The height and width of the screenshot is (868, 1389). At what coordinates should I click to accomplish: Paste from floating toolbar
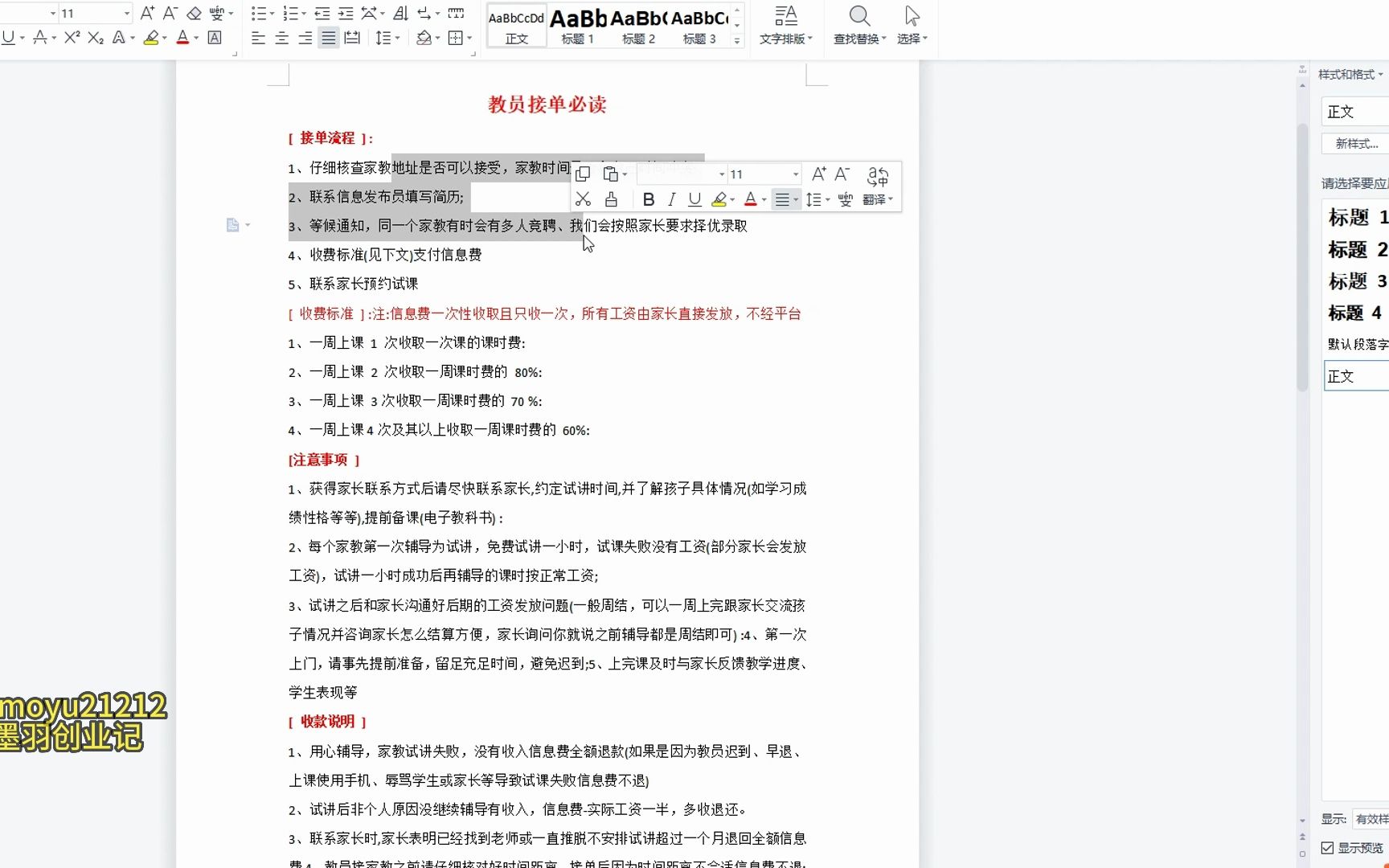(x=610, y=174)
